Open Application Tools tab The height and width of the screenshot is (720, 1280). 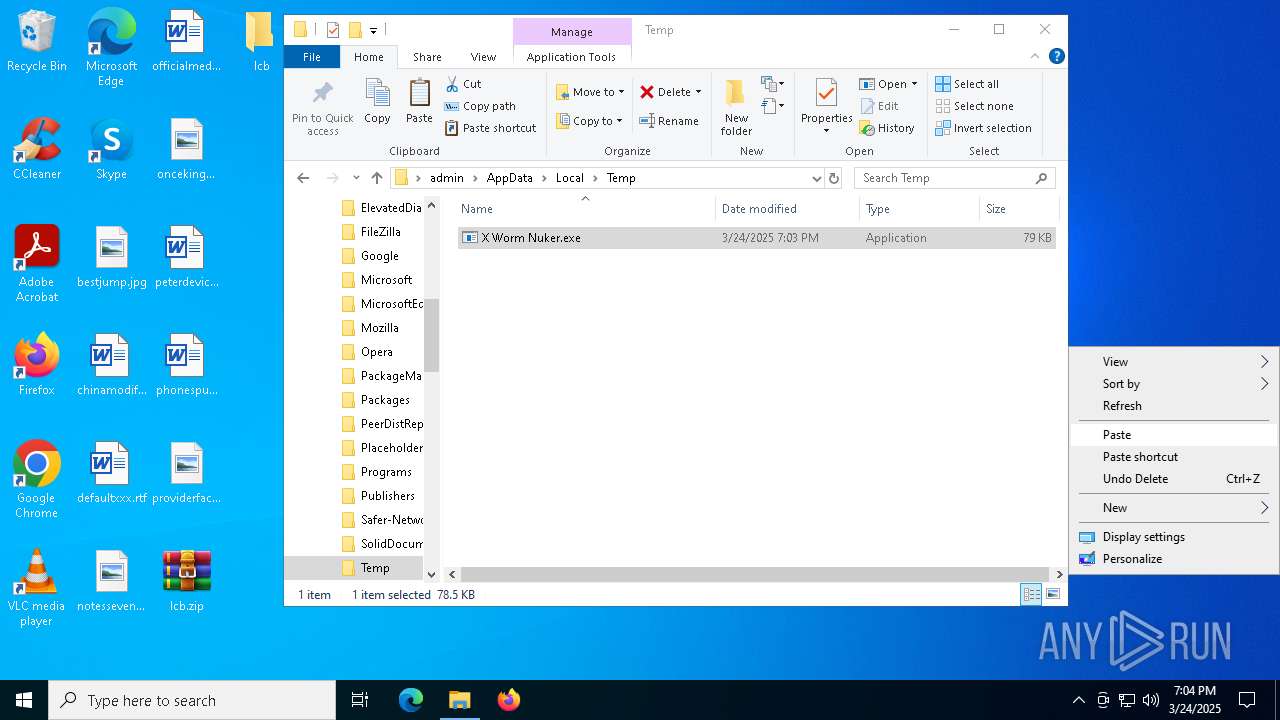571,57
